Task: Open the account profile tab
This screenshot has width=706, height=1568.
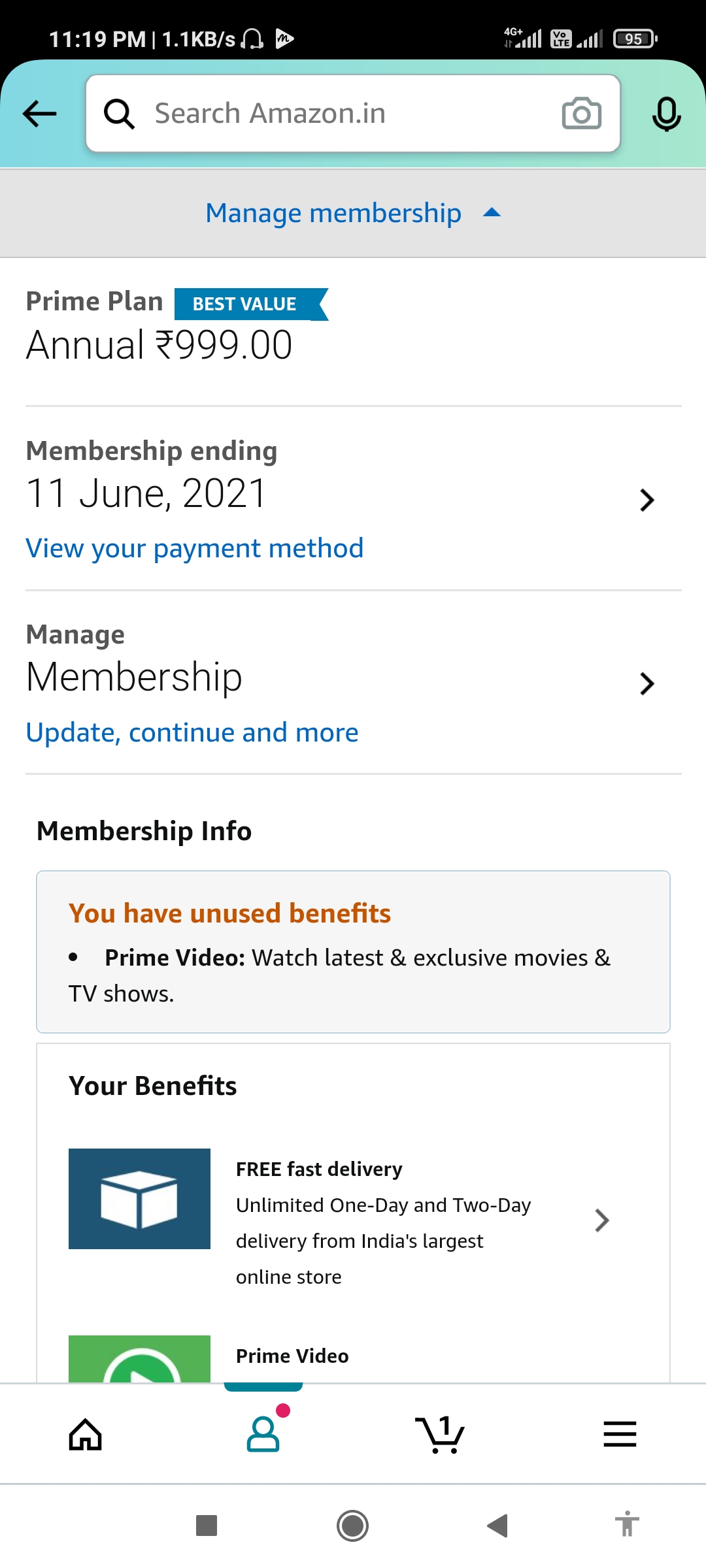Action: coord(263,1433)
